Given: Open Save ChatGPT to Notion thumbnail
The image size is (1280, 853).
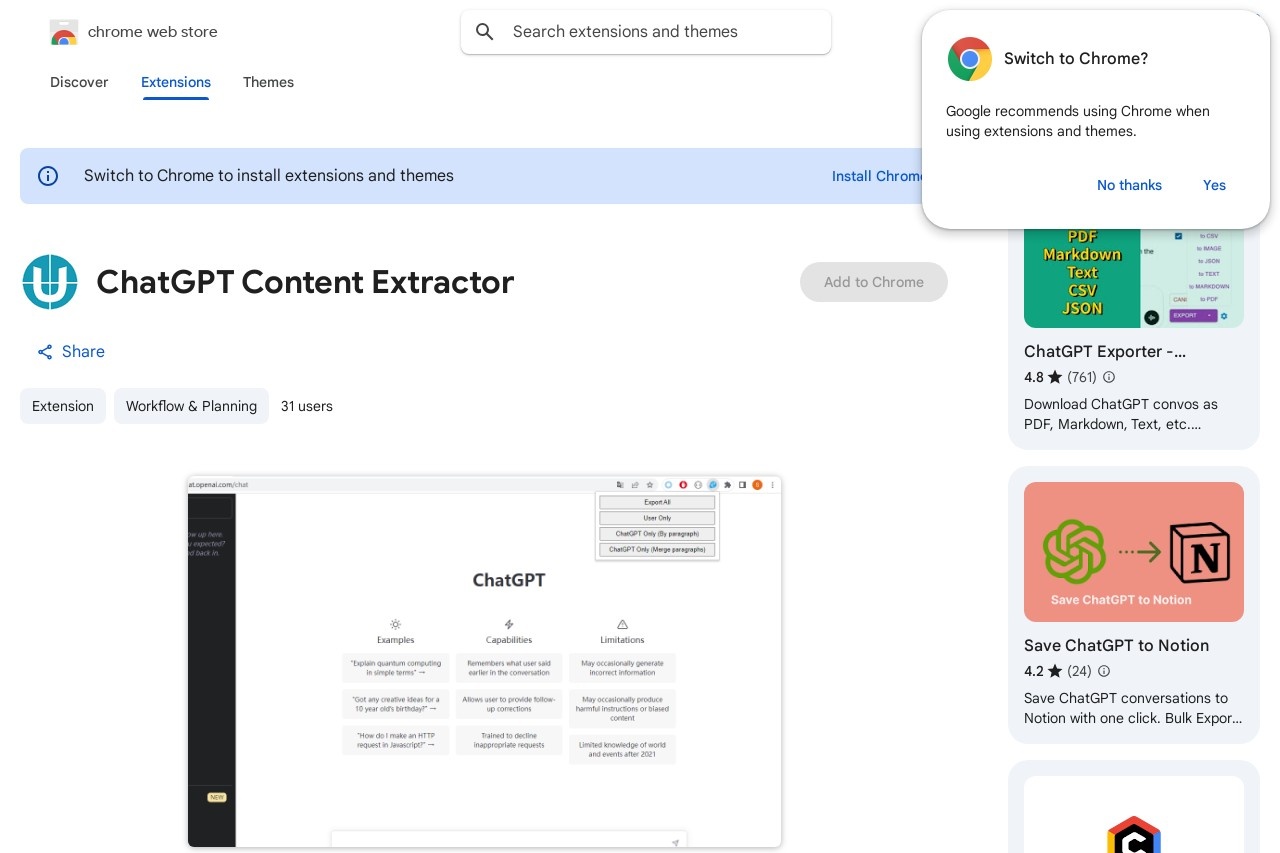Looking at the screenshot, I should click(x=1134, y=552).
